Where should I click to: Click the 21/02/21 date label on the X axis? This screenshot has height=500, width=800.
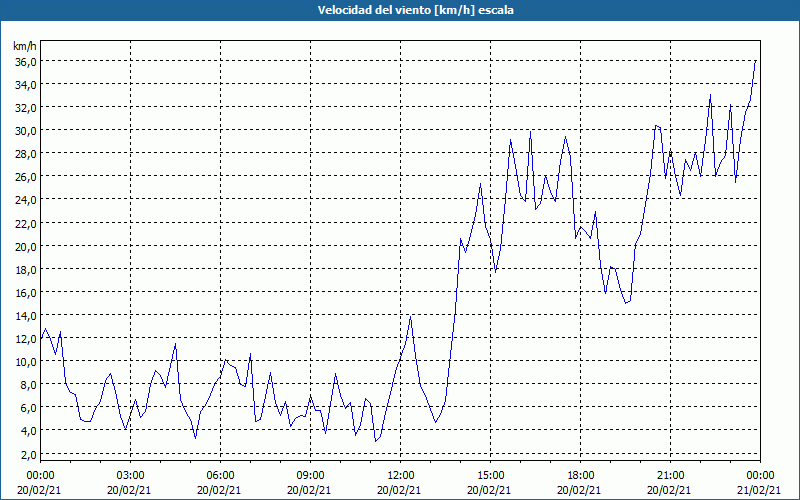tap(759, 490)
